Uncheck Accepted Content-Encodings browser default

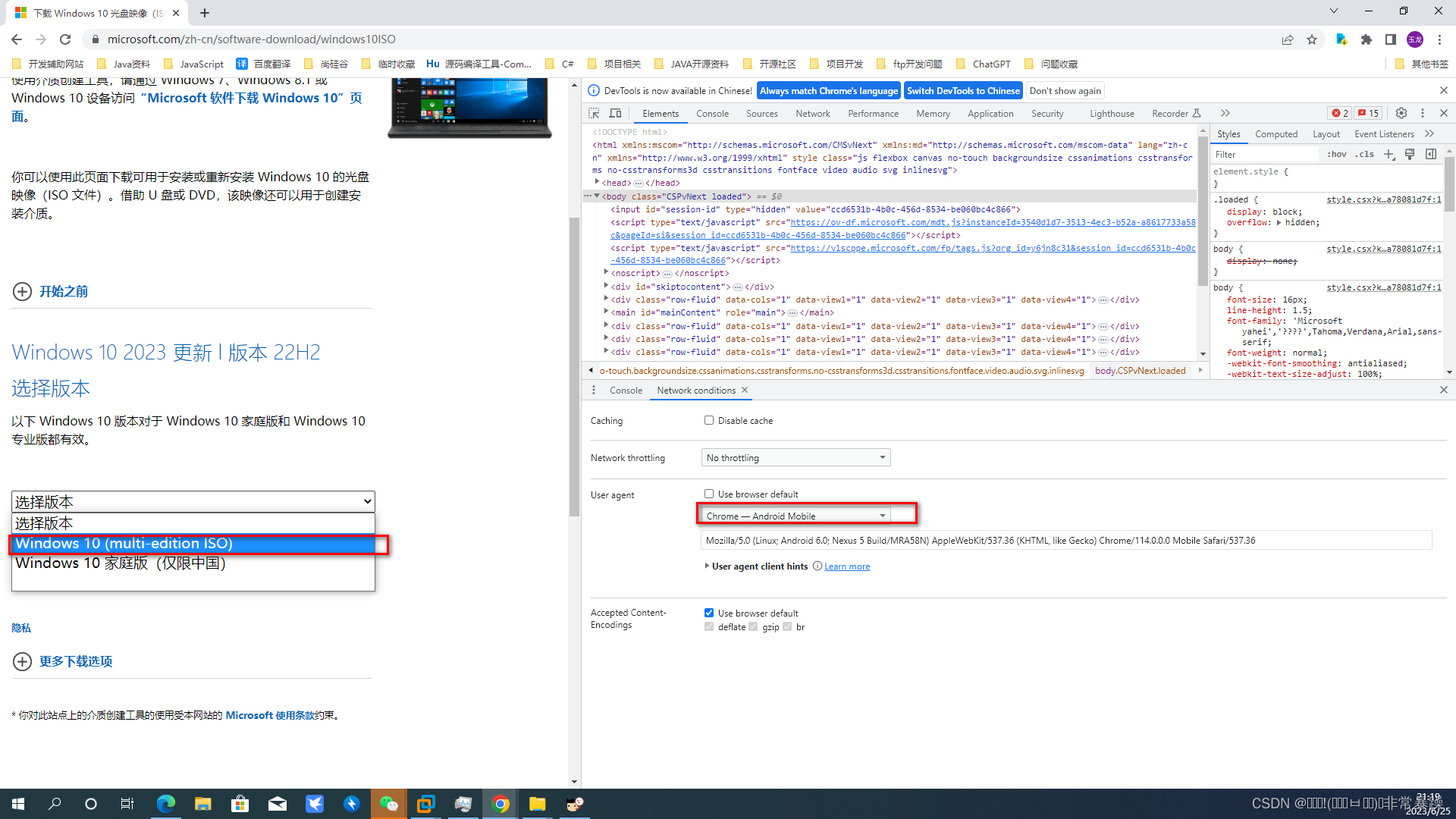tap(709, 613)
